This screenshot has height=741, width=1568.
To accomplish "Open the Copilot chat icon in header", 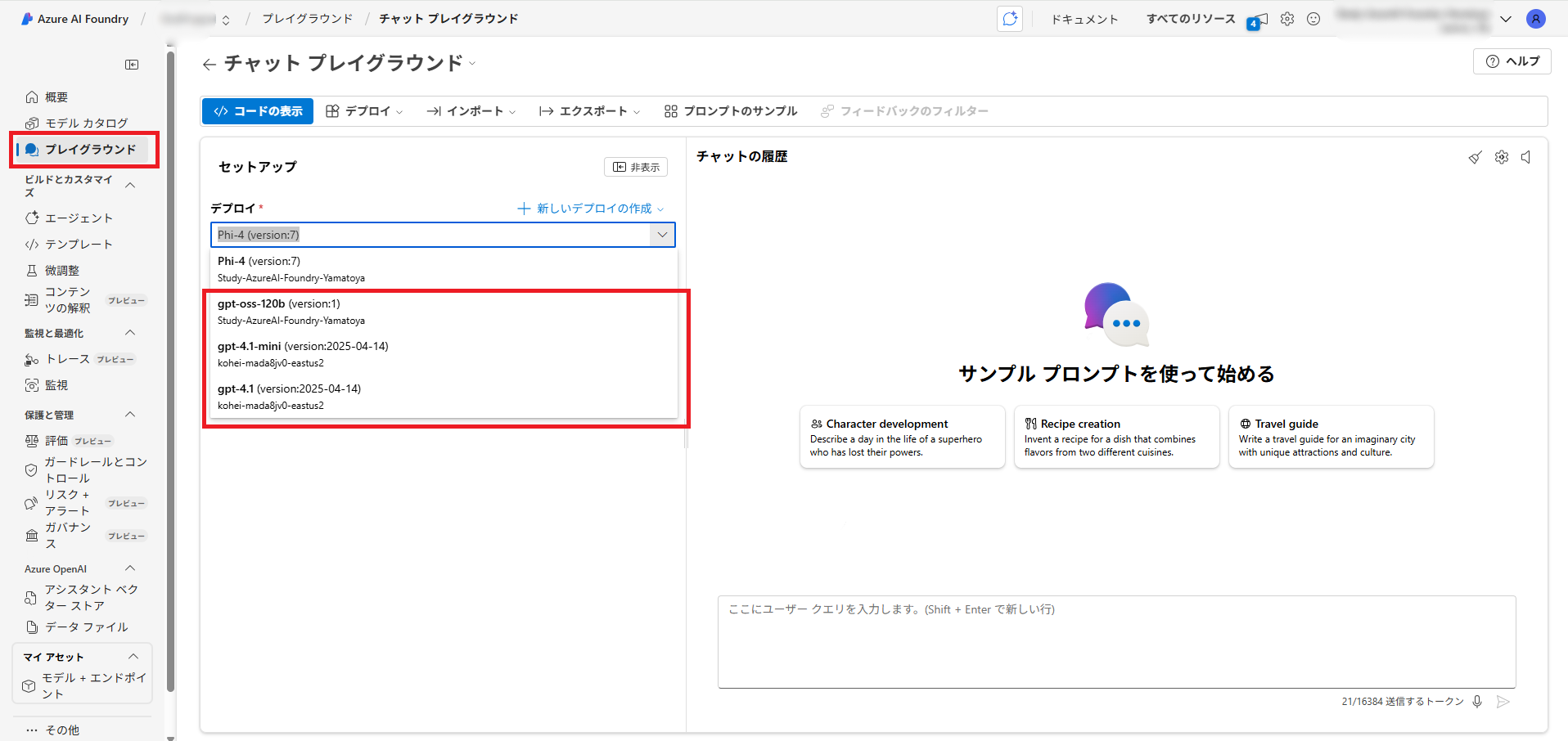I will point(1010,19).
